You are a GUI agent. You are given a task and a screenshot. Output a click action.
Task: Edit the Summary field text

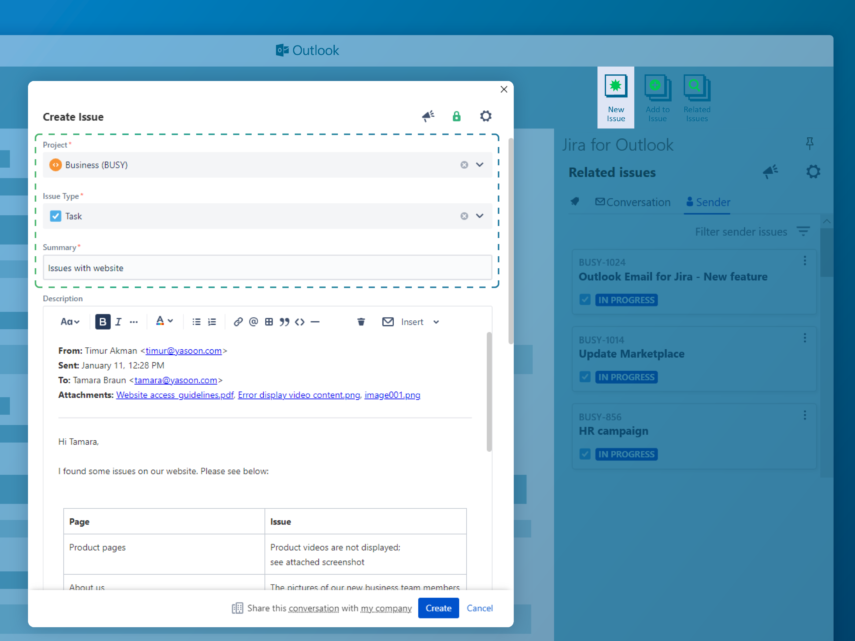tap(267, 268)
